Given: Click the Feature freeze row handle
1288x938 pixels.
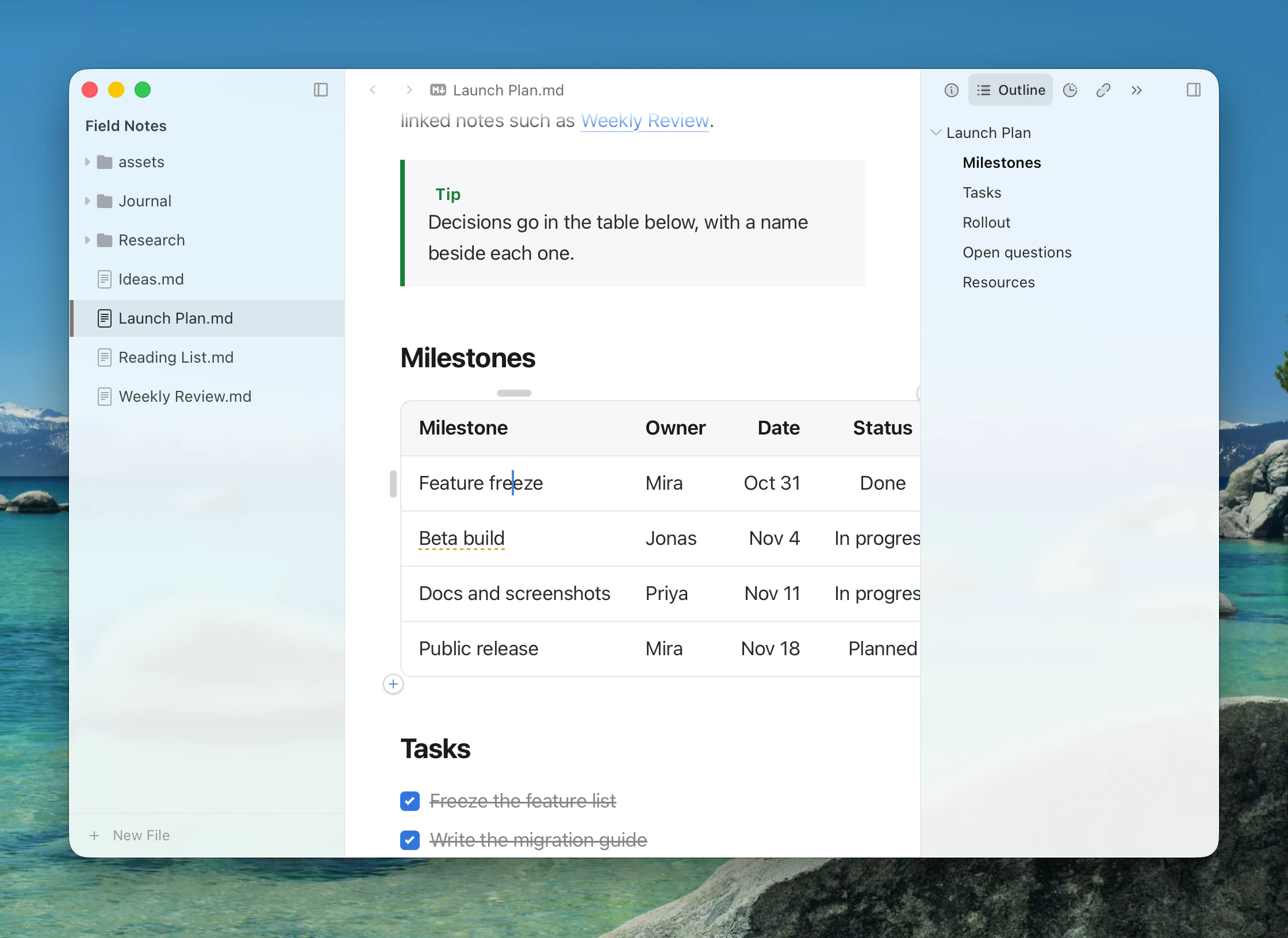Looking at the screenshot, I should click(x=393, y=483).
